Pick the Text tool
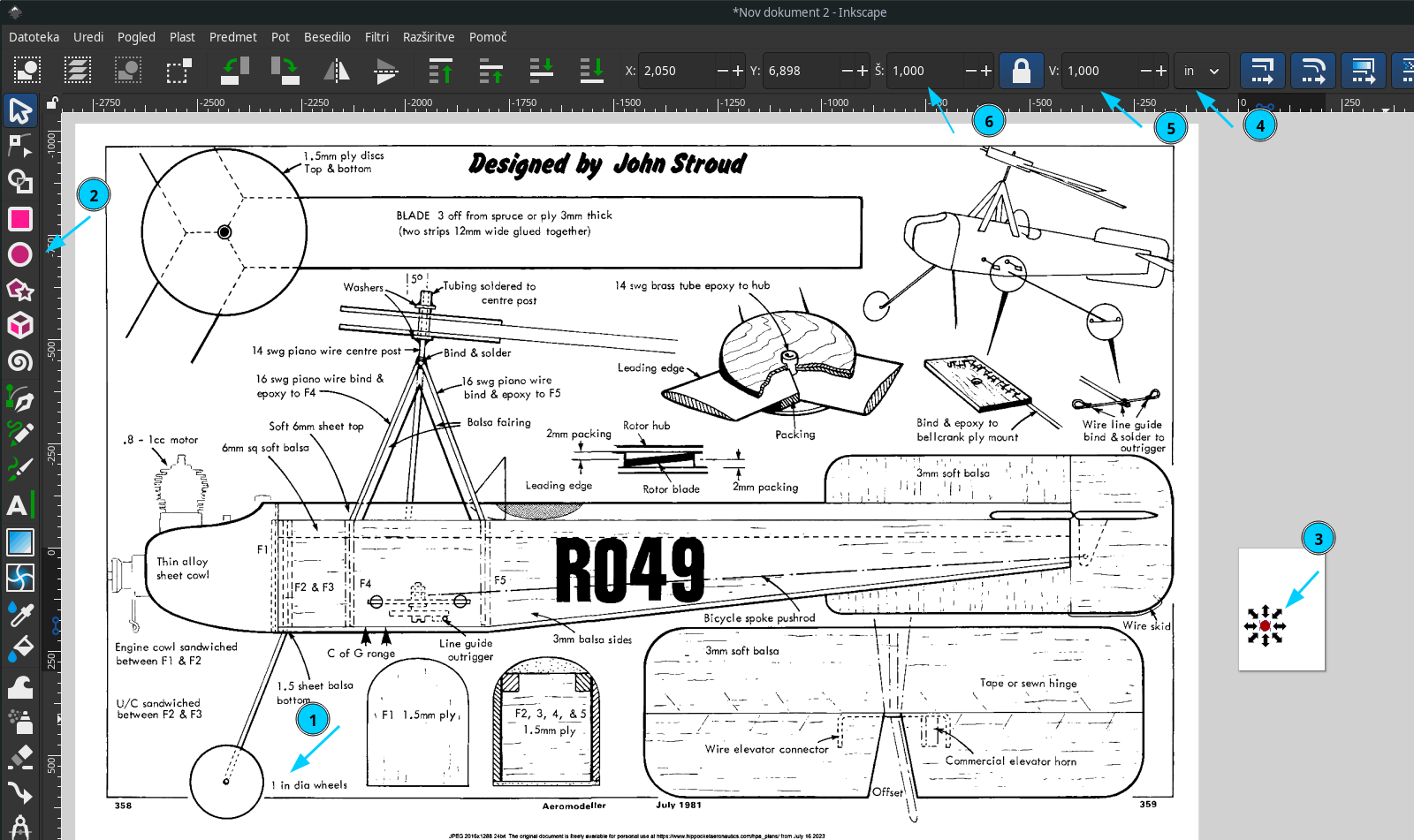 click(x=18, y=505)
